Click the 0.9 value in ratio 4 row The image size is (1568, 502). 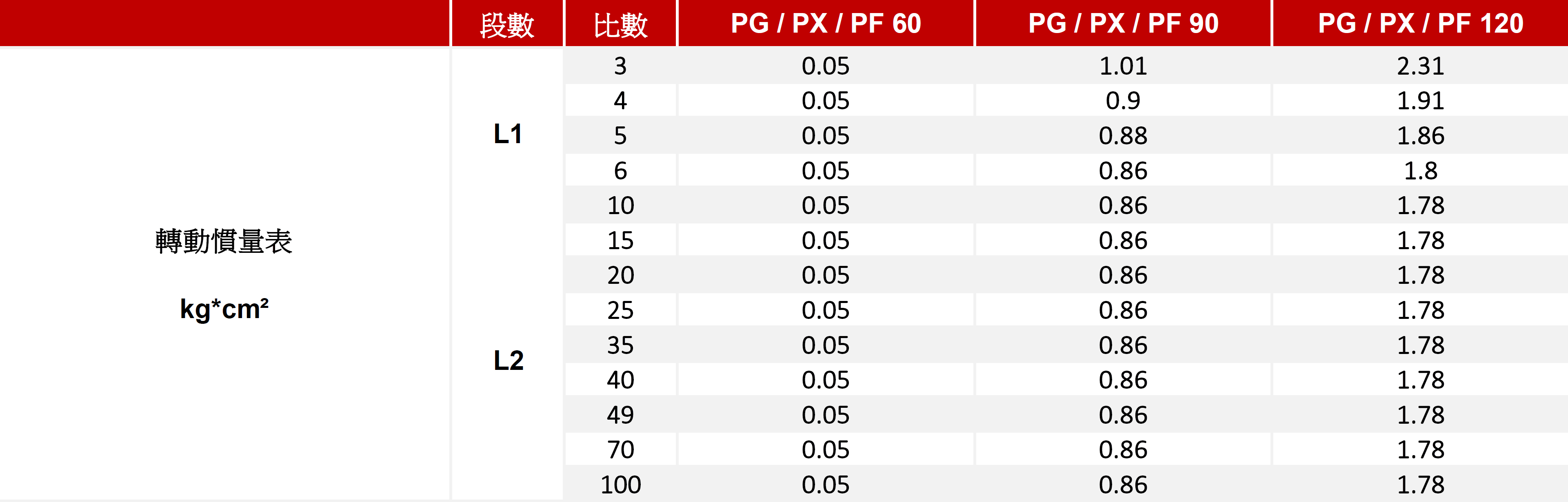click(x=1123, y=100)
